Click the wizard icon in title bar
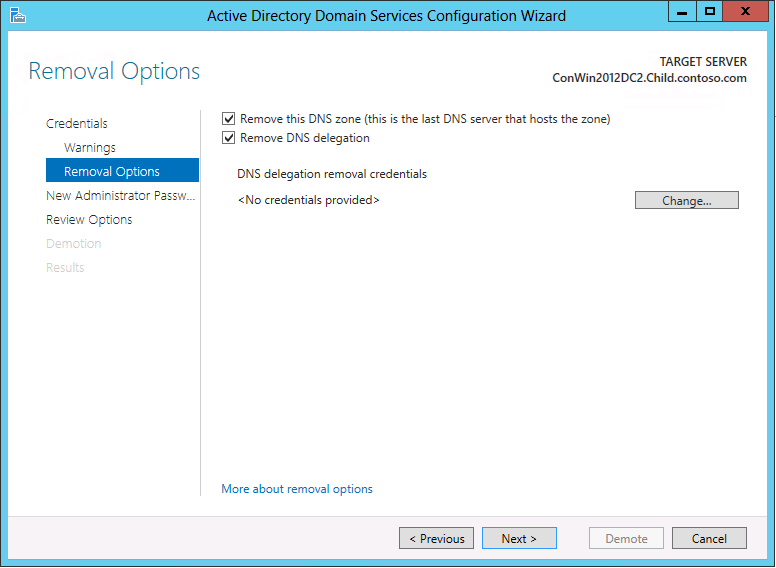The image size is (776, 568). 17,15
